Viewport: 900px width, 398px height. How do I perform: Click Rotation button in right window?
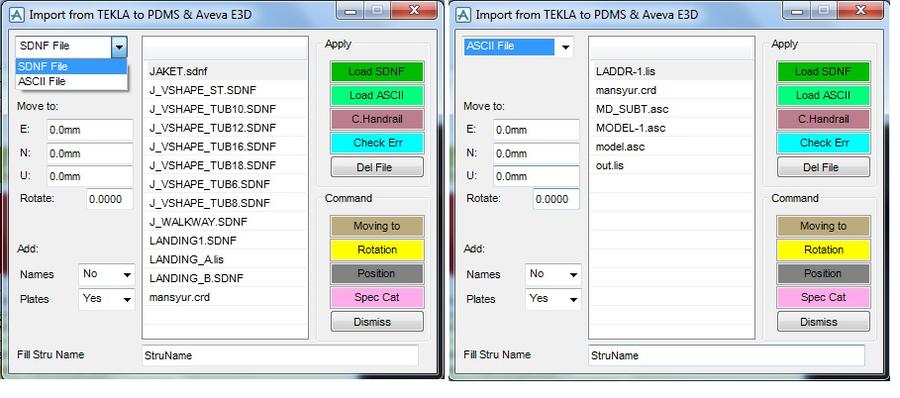point(823,250)
